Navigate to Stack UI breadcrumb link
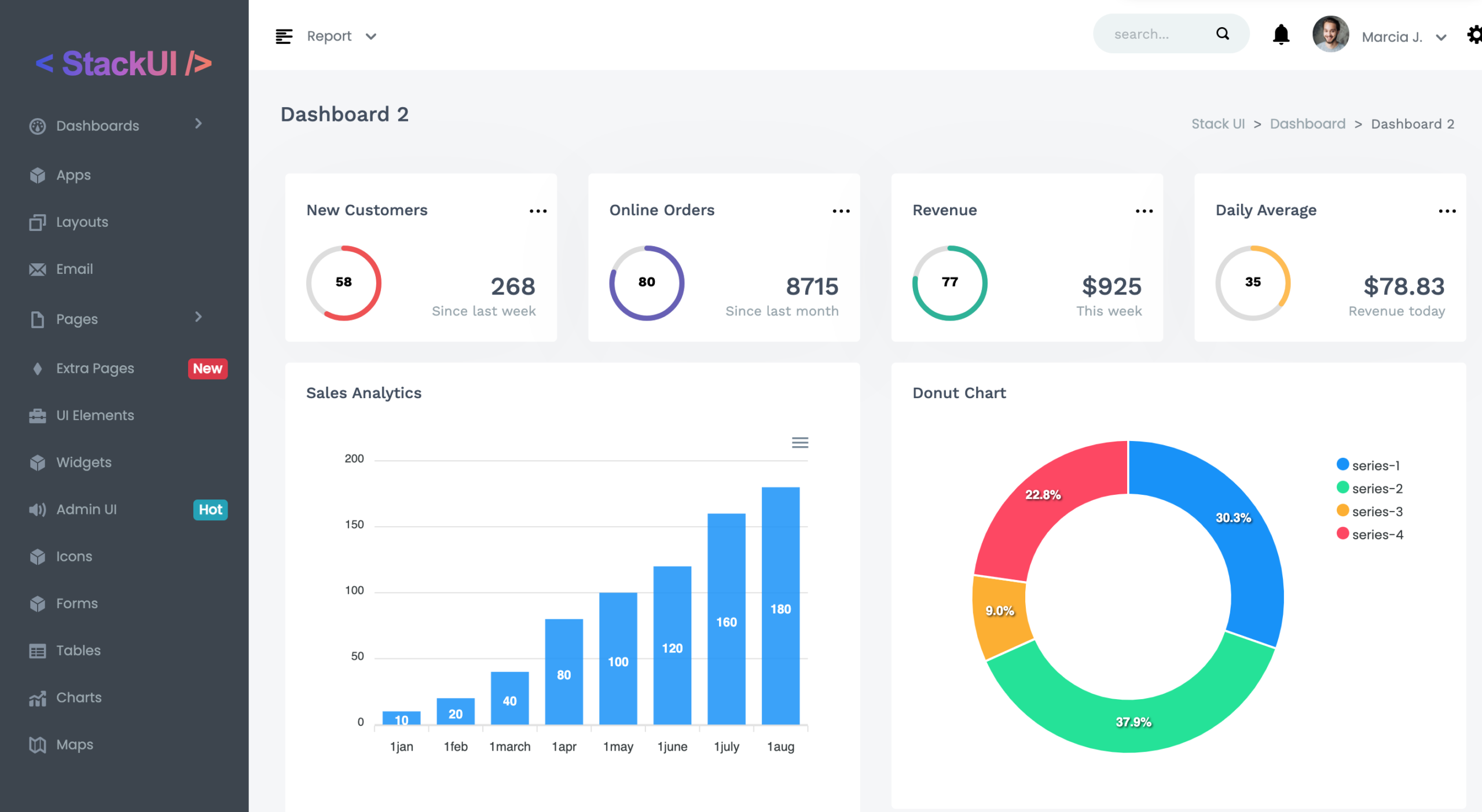1482x812 pixels. point(1218,123)
